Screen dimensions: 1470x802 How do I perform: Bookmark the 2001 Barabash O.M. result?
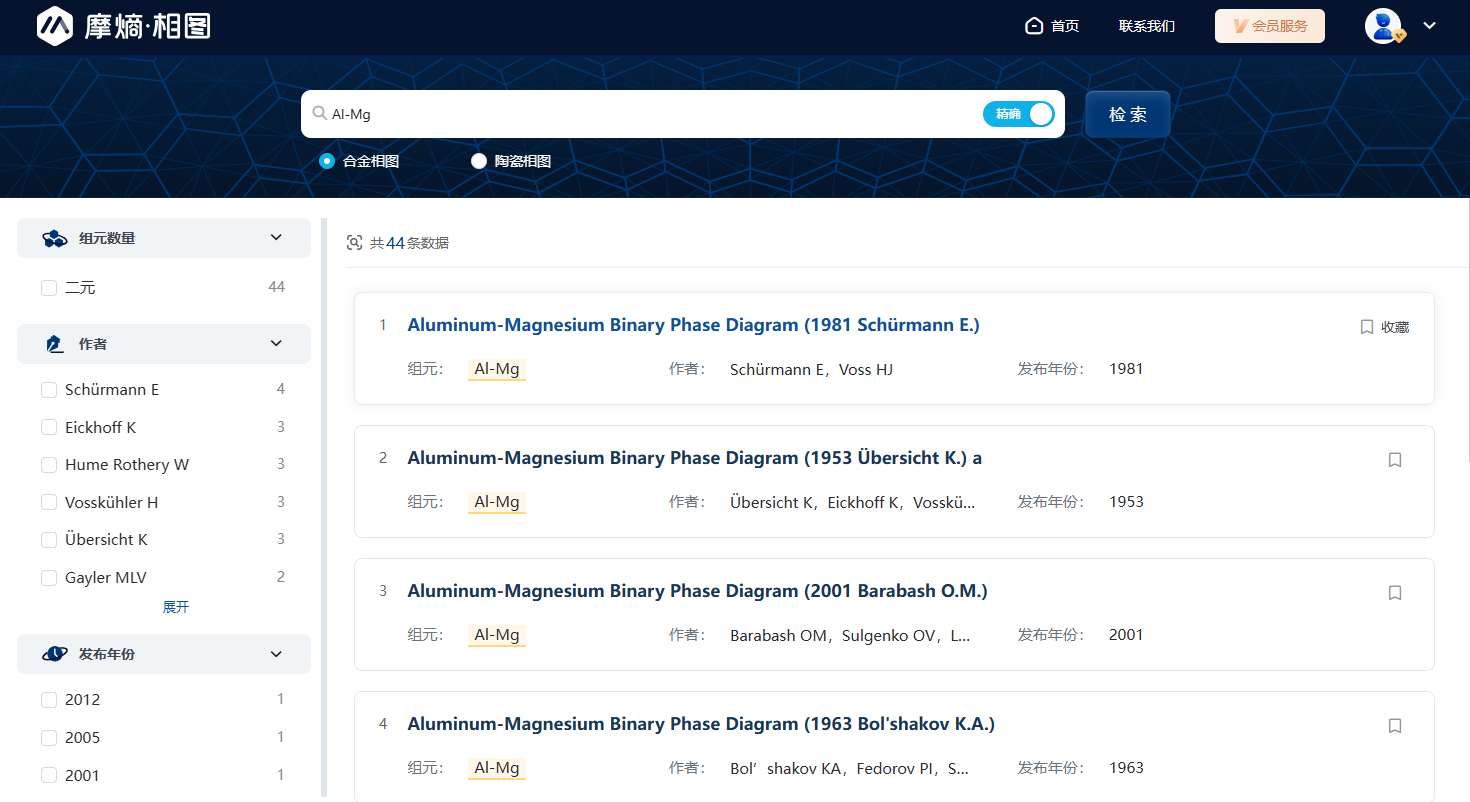[1395, 593]
